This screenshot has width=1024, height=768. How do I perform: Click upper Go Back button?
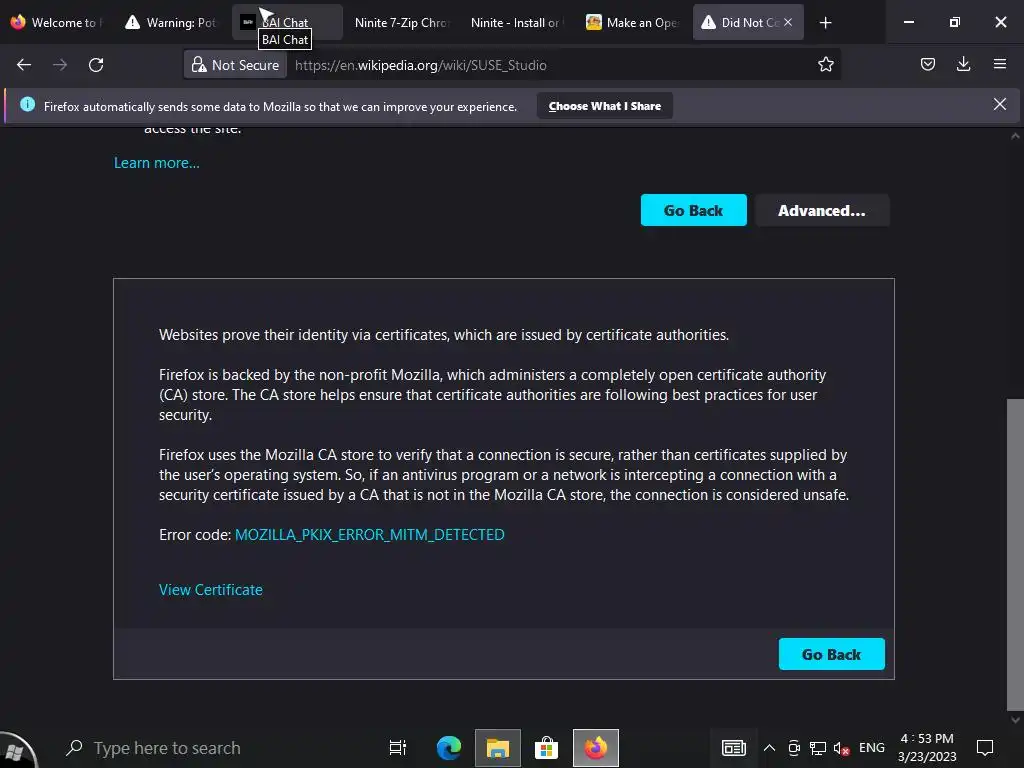click(693, 210)
